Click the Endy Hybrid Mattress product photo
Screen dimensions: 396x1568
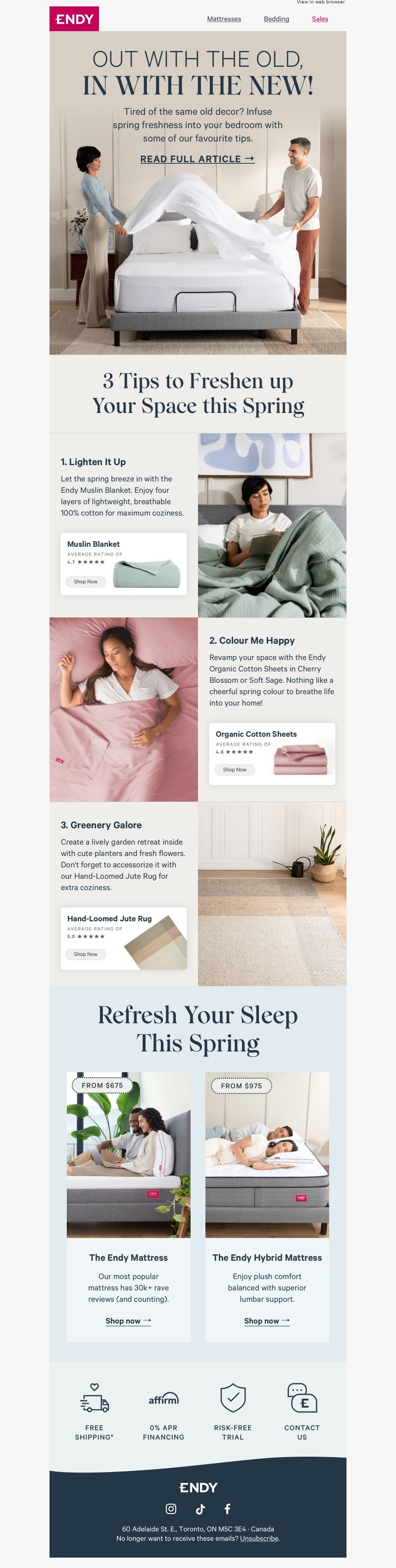pos(267,1155)
